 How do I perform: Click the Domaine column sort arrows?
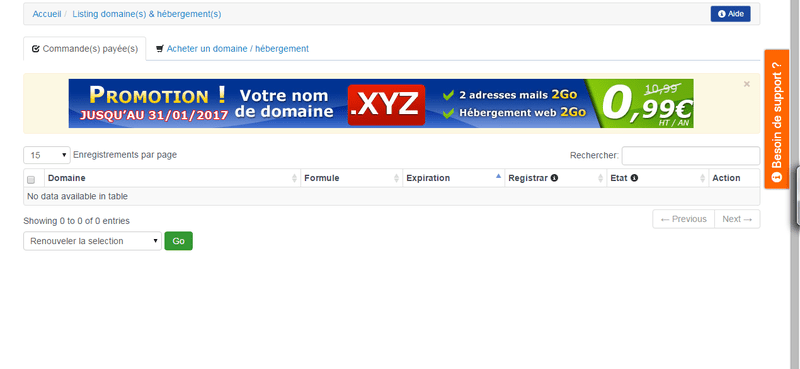click(294, 178)
